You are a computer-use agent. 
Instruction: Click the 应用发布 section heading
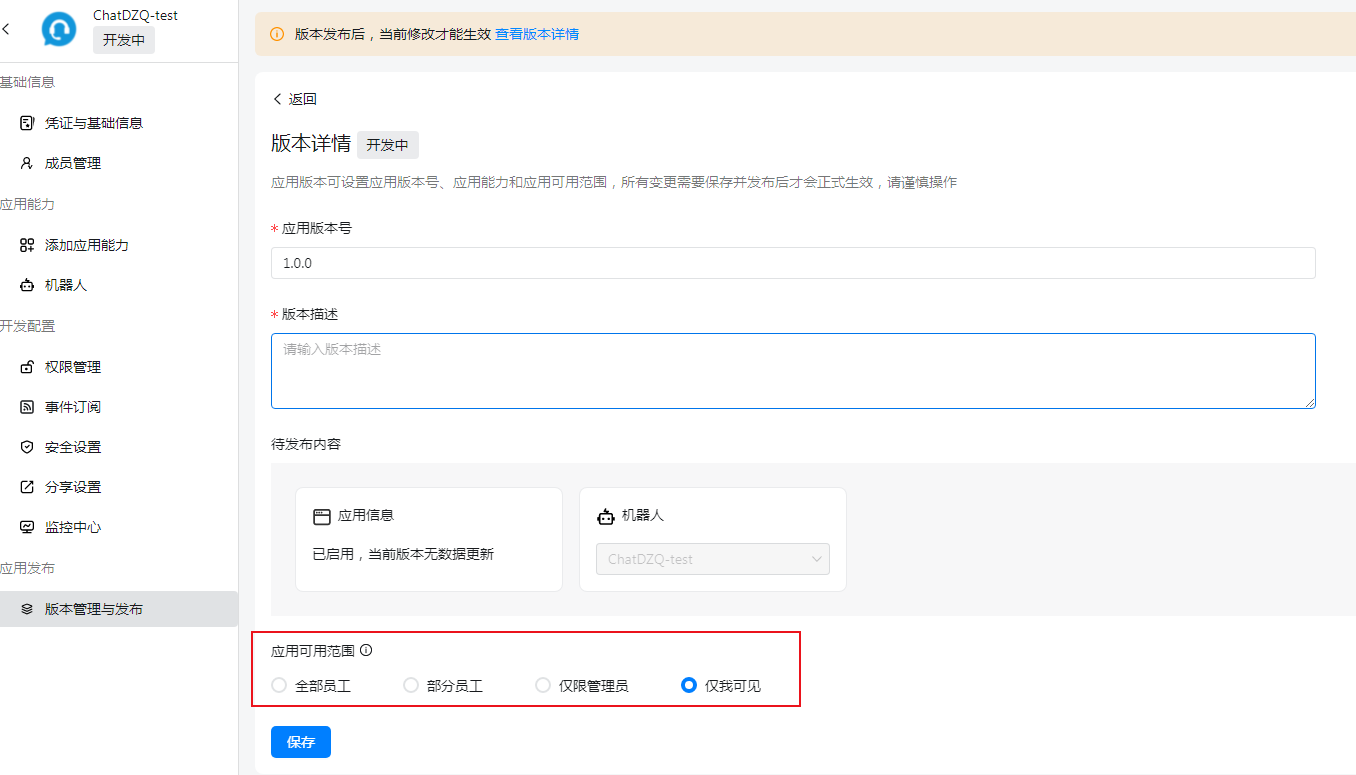27,568
